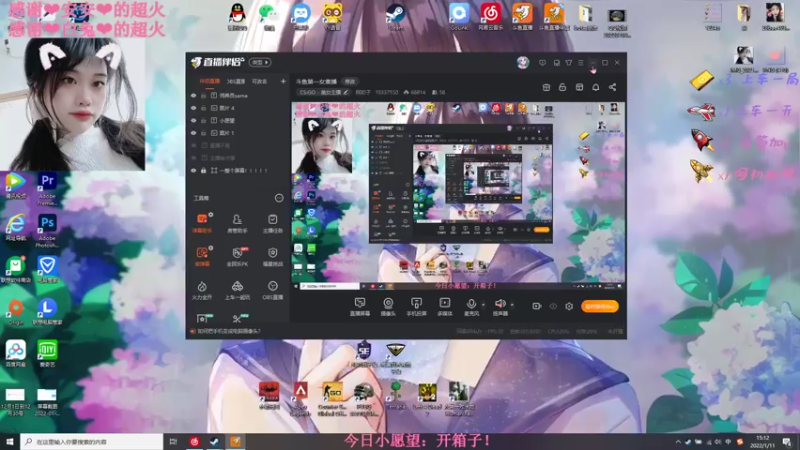Click 修改 button beside stream title
Image resolution: width=800 pixels, height=450 pixels.
(x=349, y=82)
